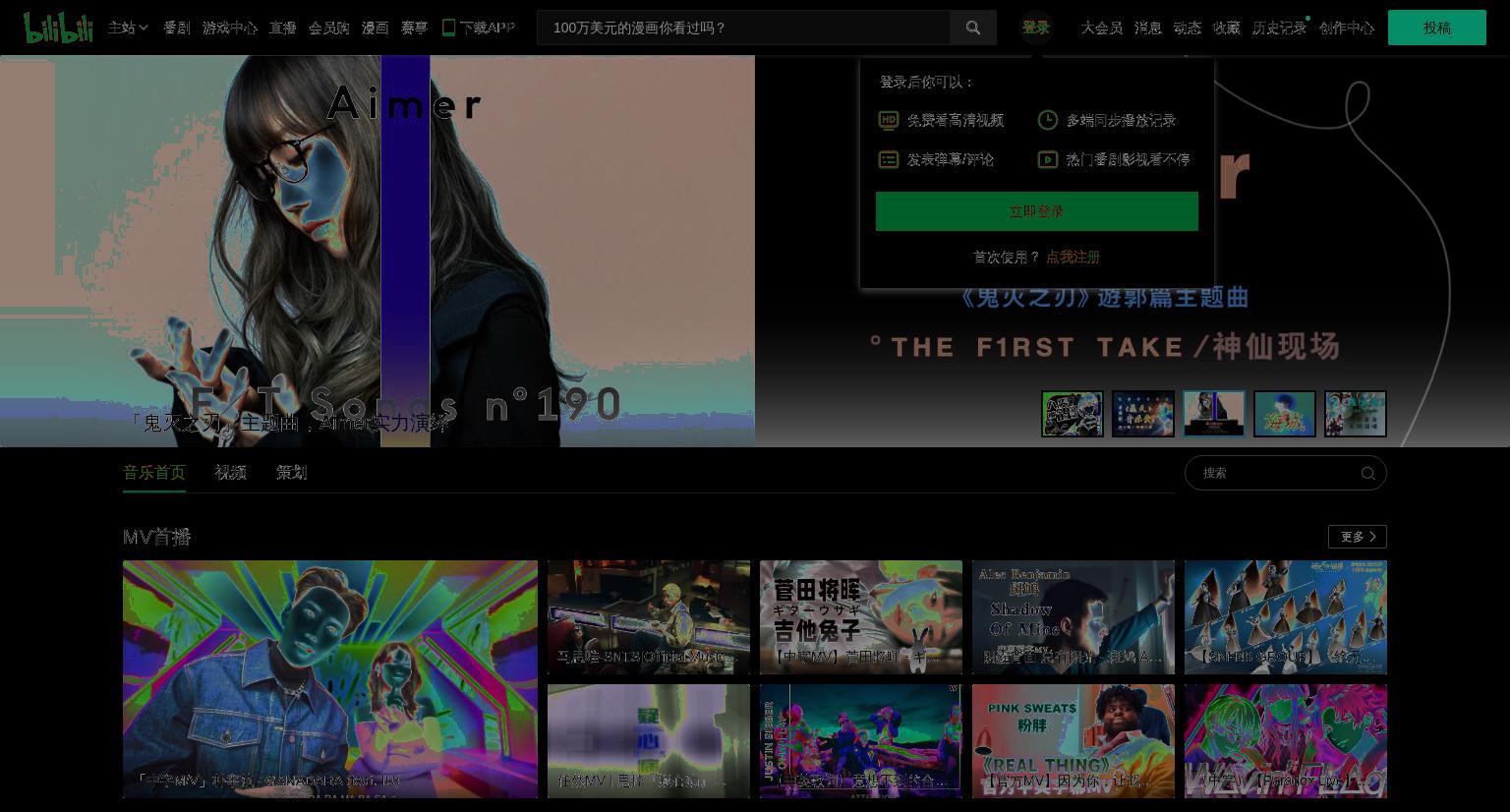
Task: Expand the 主站 dropdown menu
Action: (128, 28)
